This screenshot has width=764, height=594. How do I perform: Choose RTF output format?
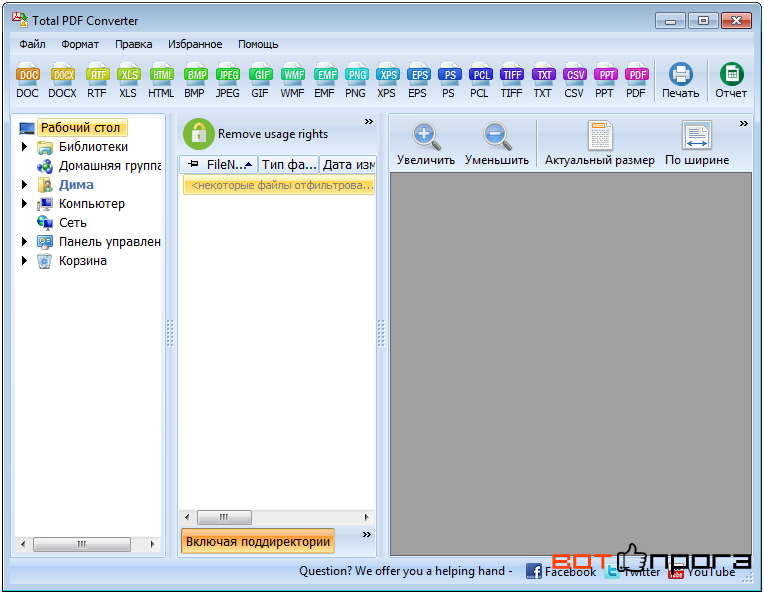coord(97,80)
